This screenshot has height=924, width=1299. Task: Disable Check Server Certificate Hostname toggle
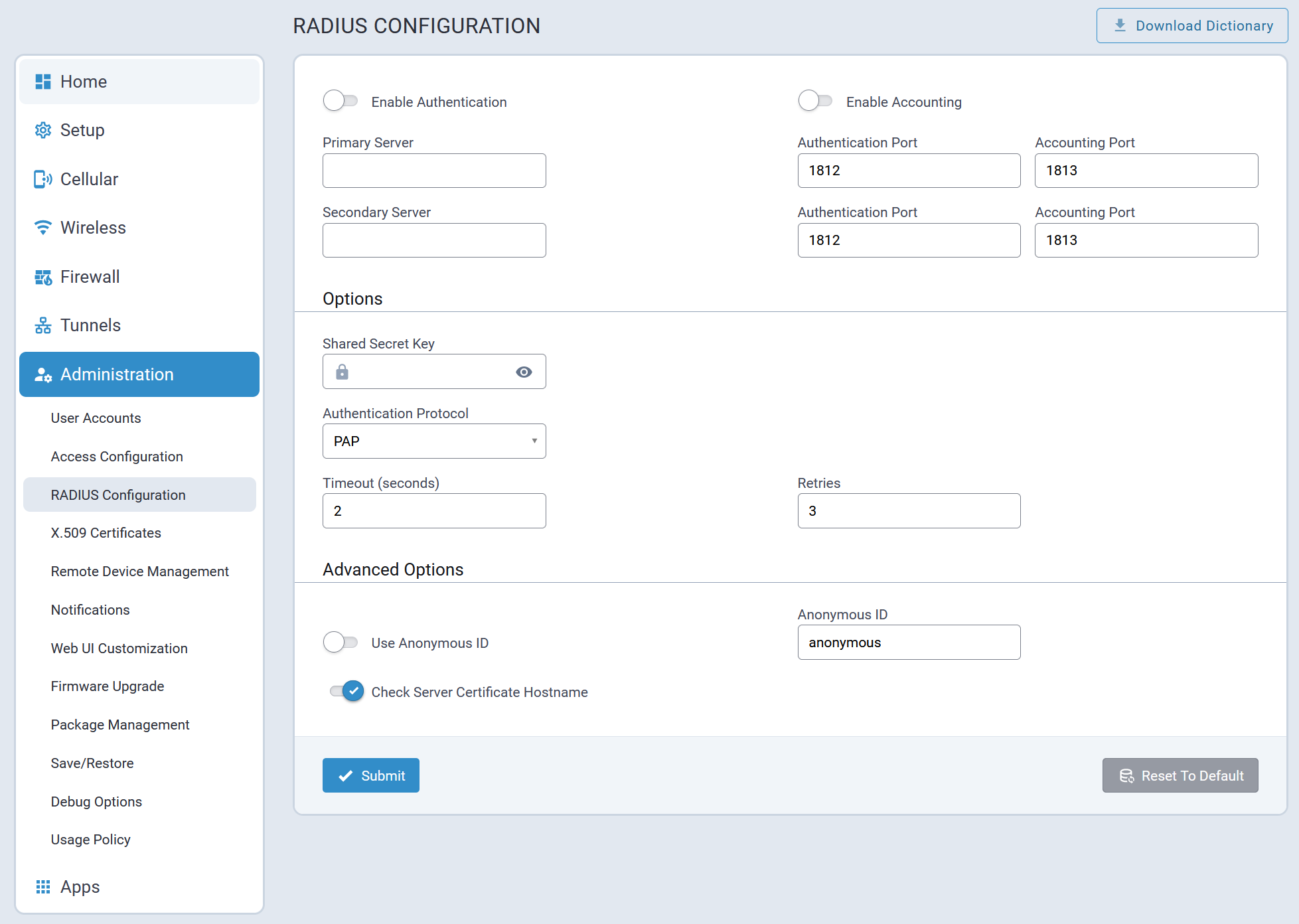(x=347, y=691)
